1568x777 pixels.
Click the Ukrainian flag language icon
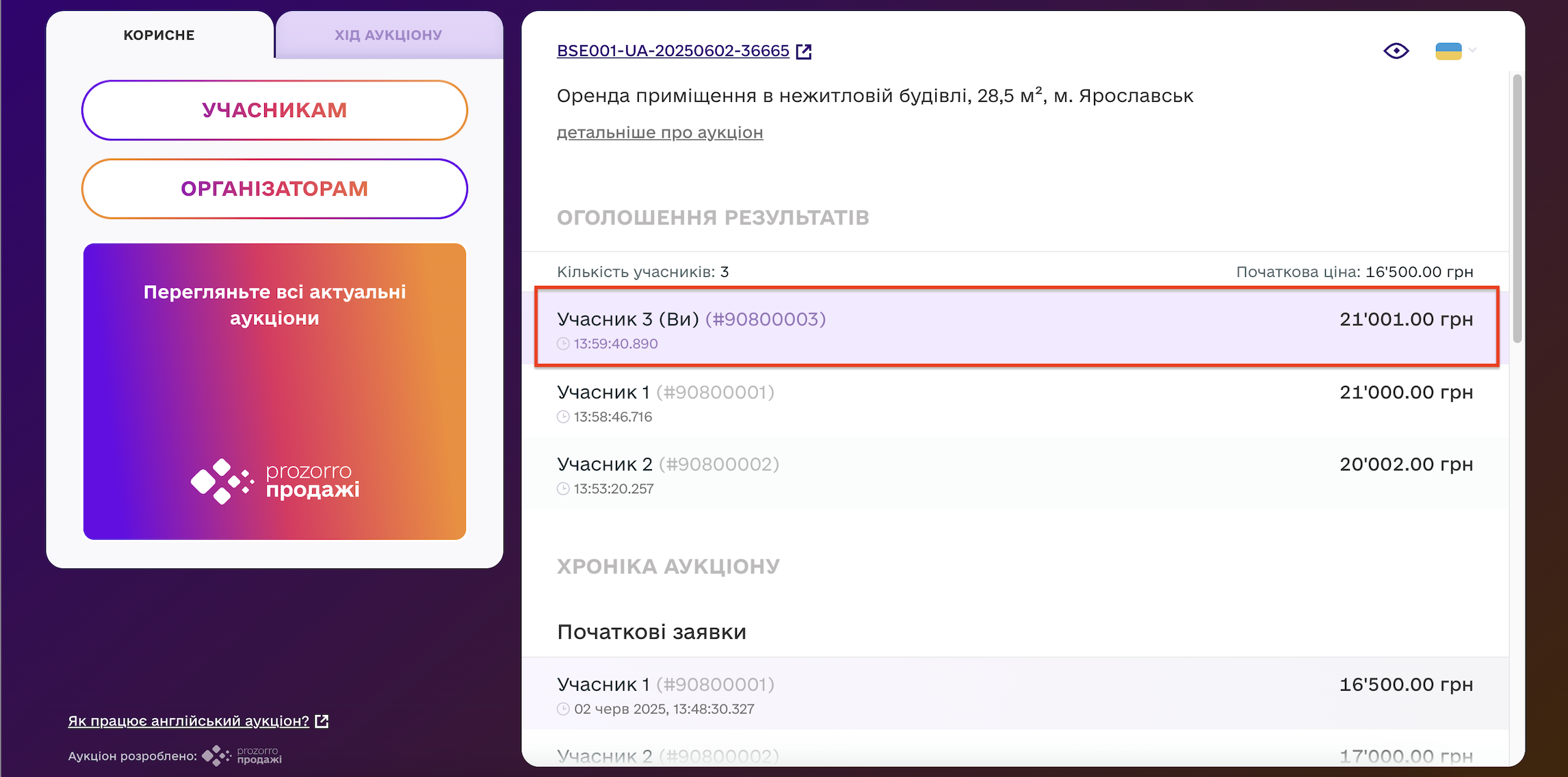(1448, 51)
